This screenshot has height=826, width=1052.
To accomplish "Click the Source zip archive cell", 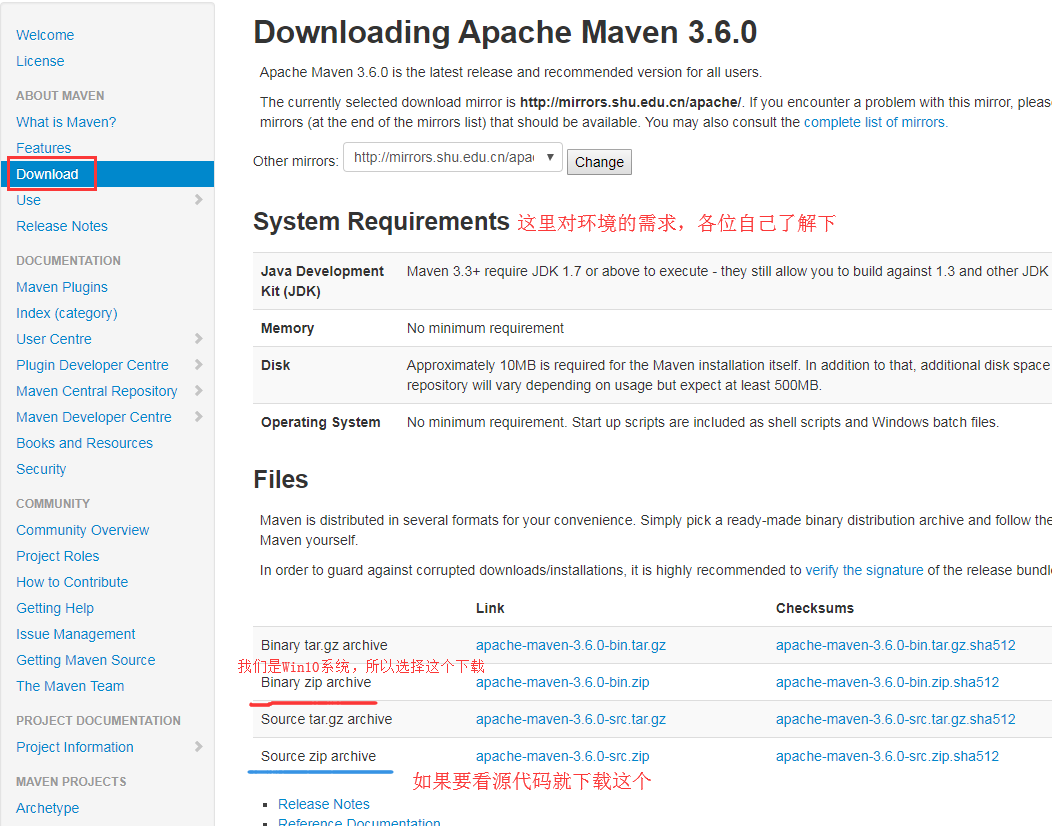I will [318, 756].
